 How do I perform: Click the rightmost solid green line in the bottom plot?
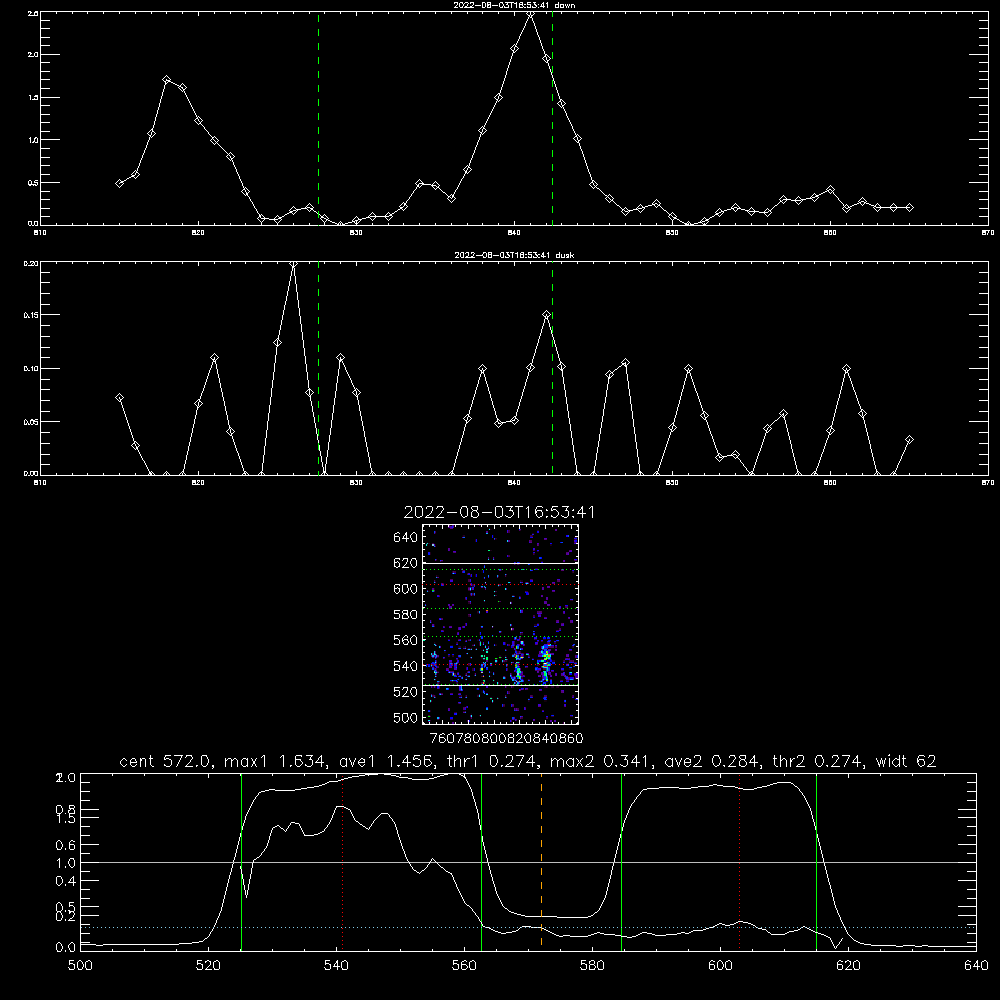click(x=816, y=861)
